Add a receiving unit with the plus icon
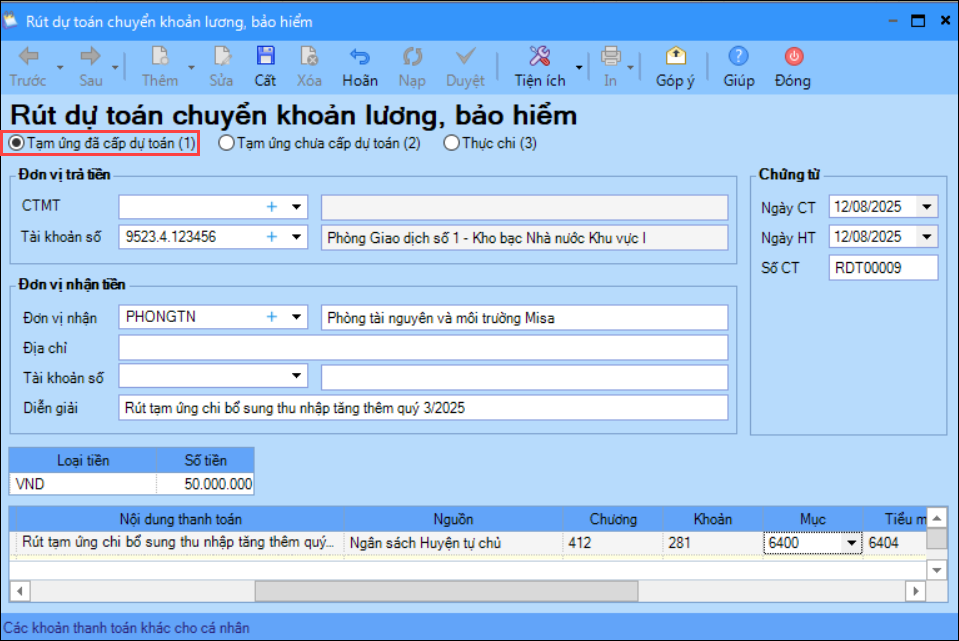The height and width of the screenshot is (641, 959). pyautogui.click(x=272, y=317)
